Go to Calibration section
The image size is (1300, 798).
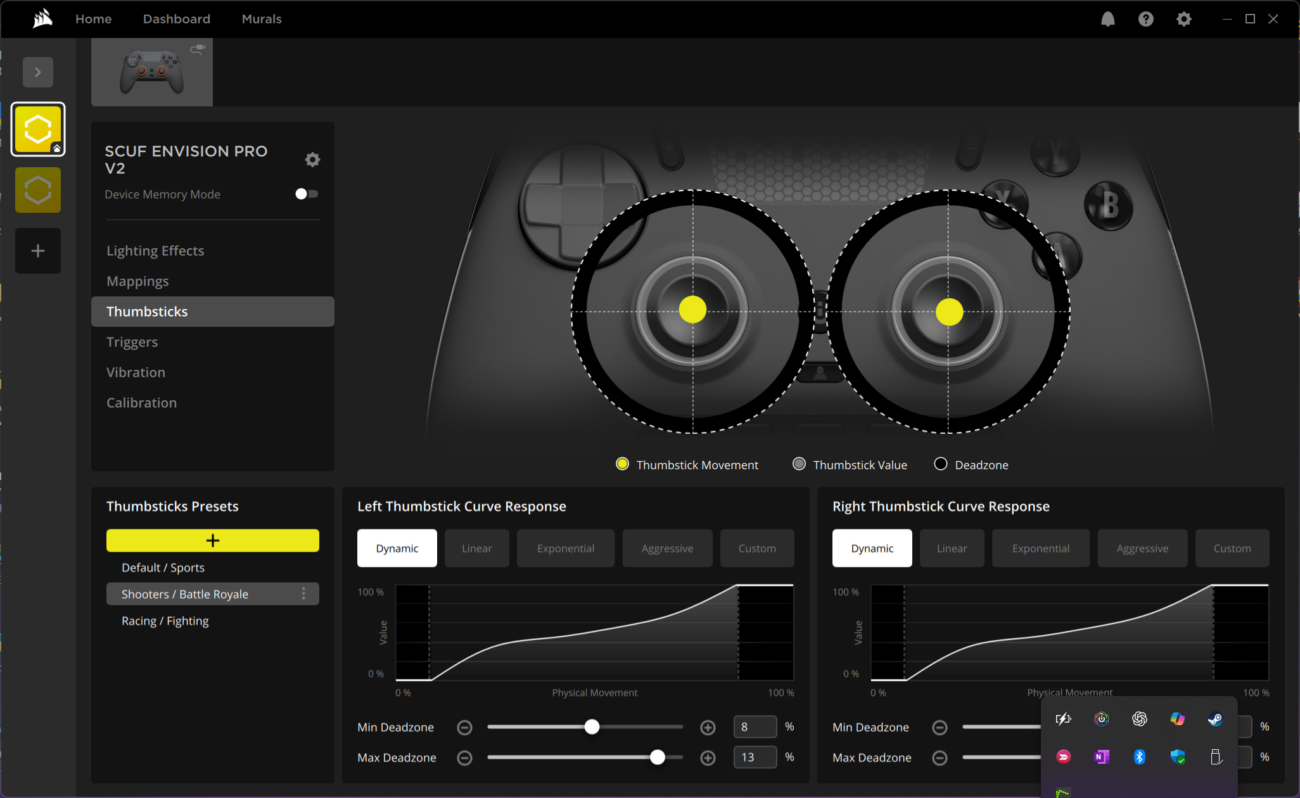click(x=141, y=402)
